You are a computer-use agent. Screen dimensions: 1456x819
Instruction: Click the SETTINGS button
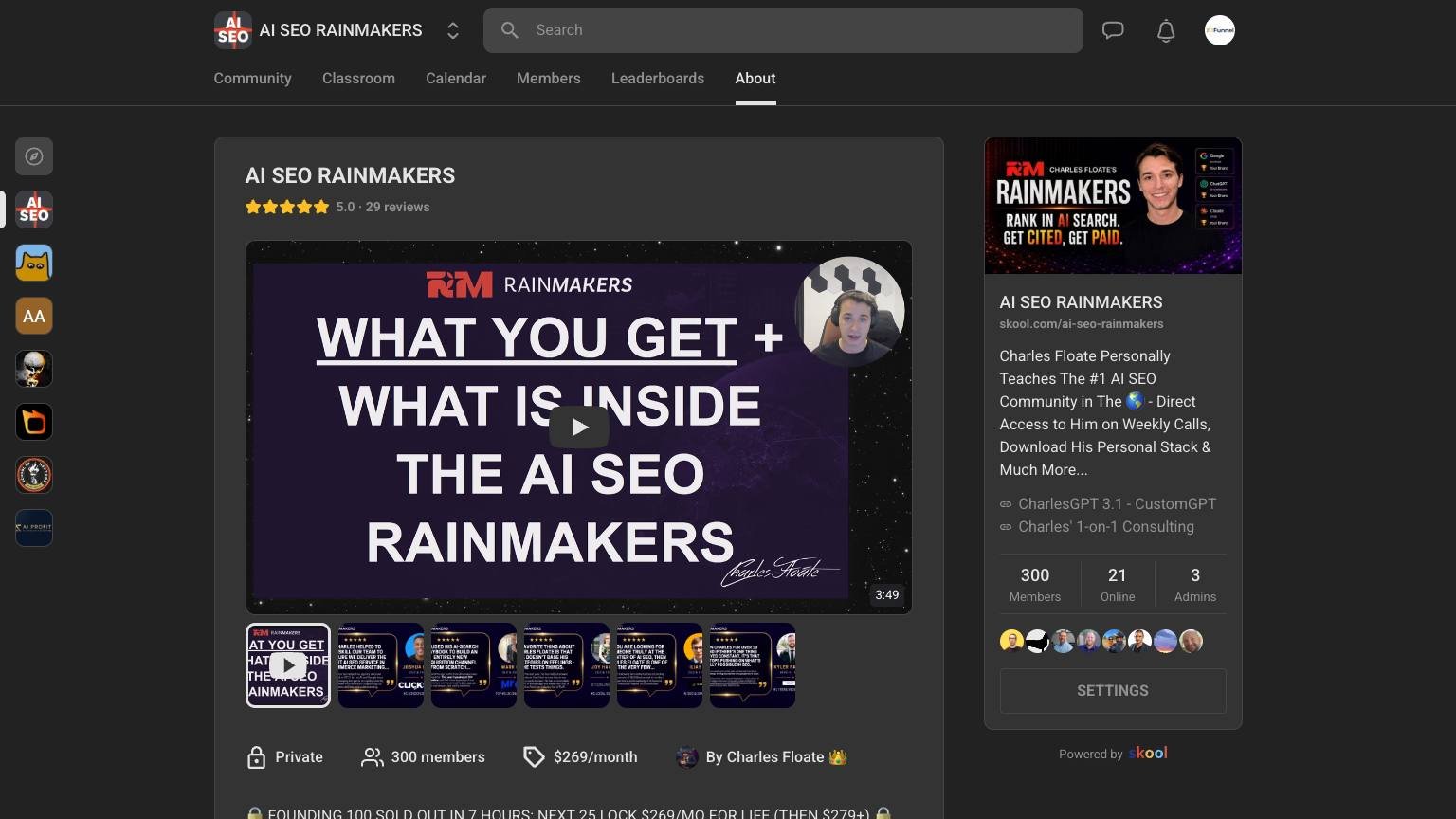click(1113, 691)
